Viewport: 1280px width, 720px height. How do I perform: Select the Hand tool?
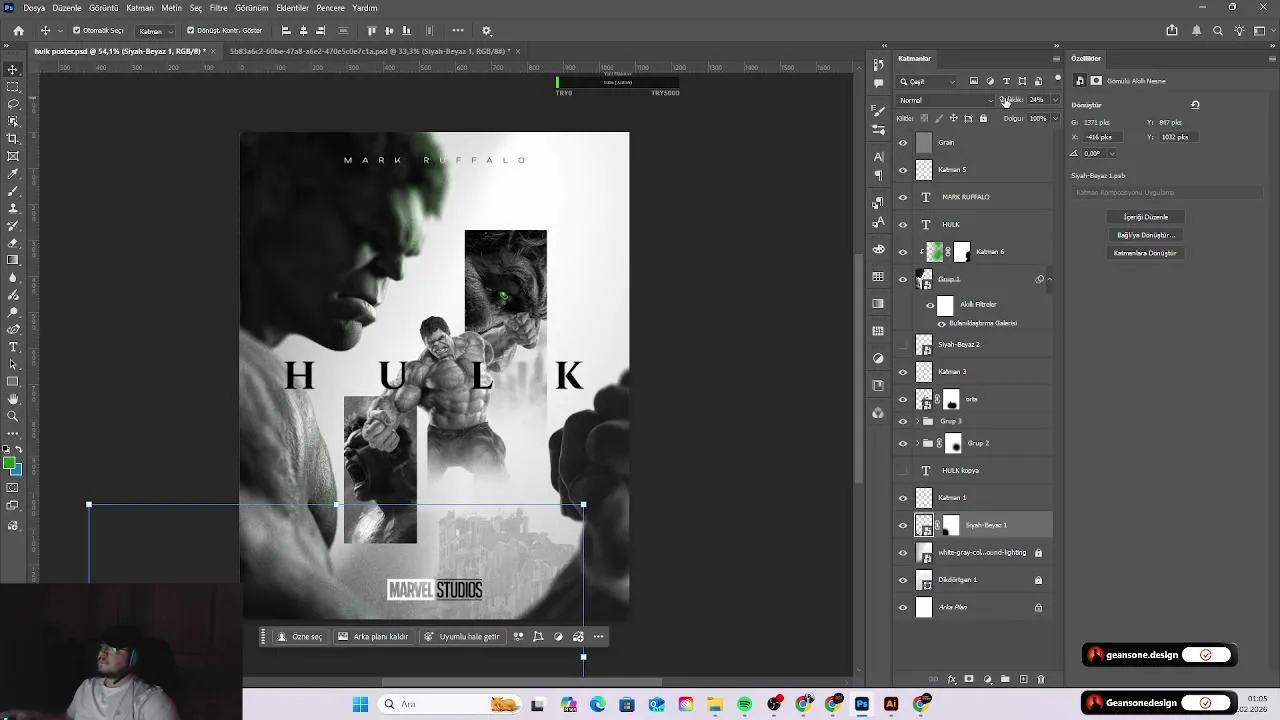13,399
